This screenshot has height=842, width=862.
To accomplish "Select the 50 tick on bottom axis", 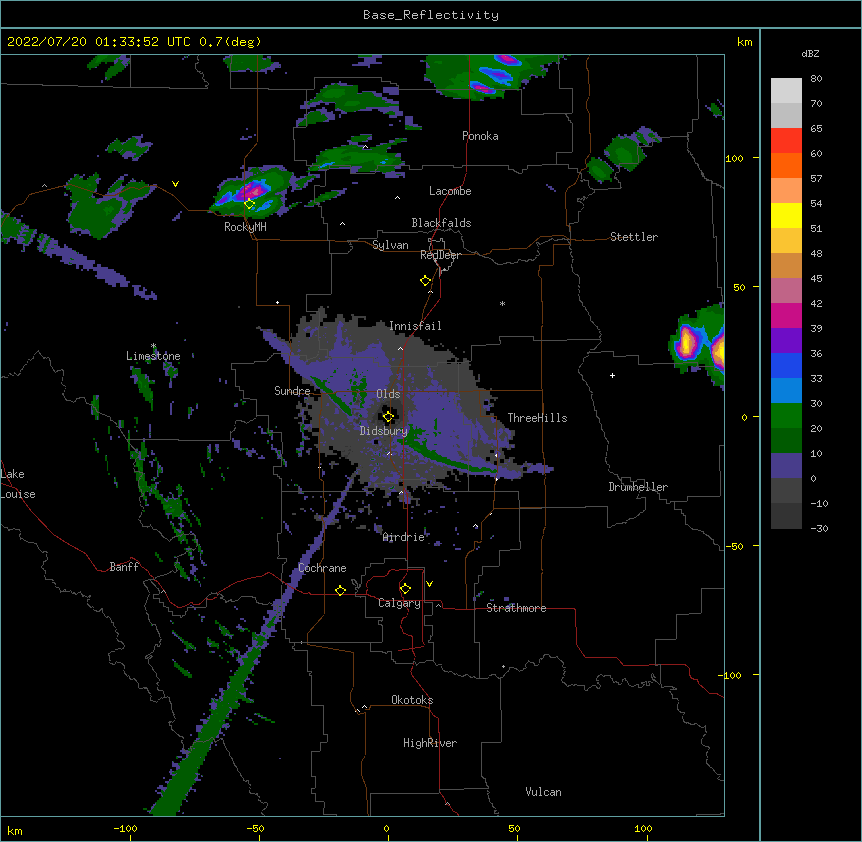I will (x=514, y=828).
